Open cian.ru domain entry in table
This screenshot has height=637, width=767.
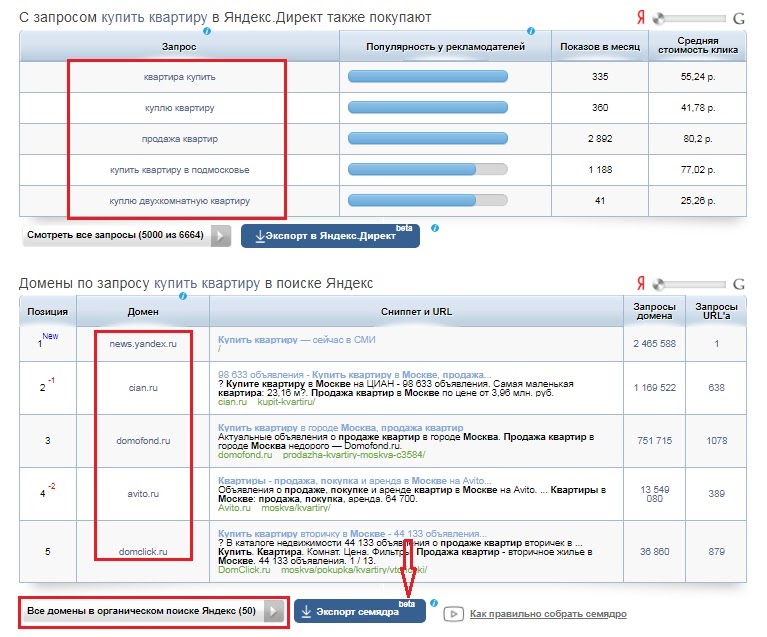[143, 387]
